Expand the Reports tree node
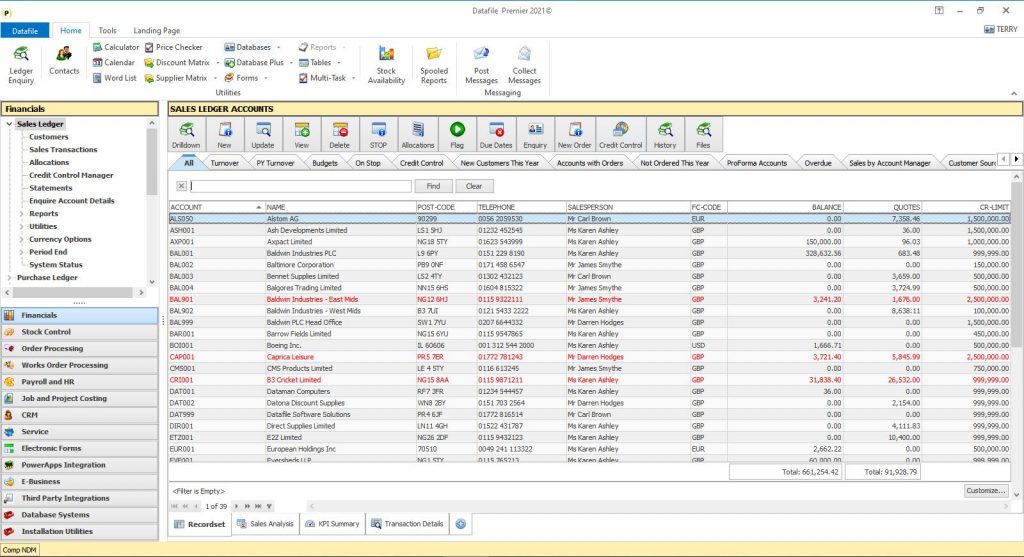The height and width of the screenshot is (557, 1024). click(22, 214)
